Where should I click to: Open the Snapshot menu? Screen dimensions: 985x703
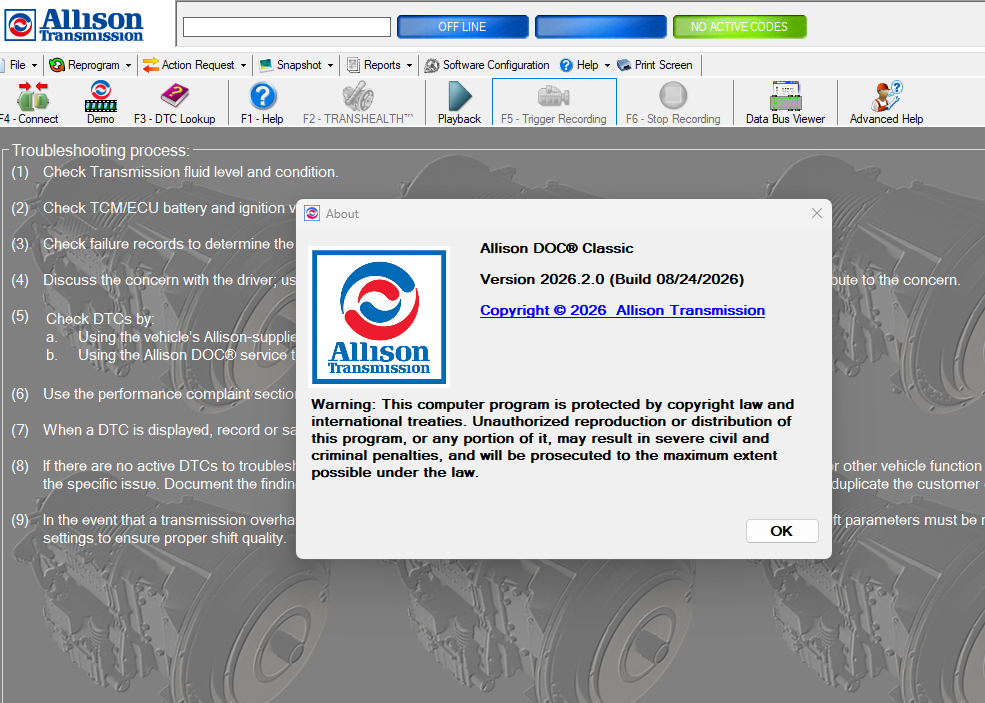point(299,65)
